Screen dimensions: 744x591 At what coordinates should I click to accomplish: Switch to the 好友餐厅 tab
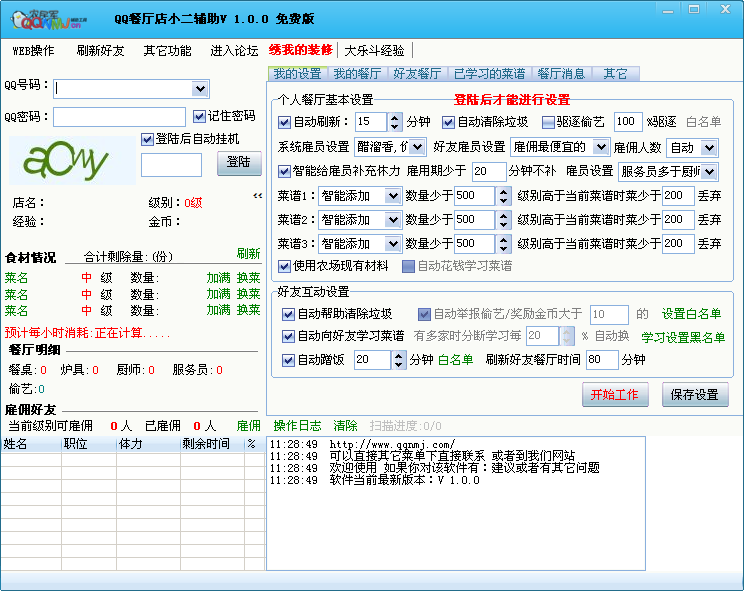[x=417, y=74]
